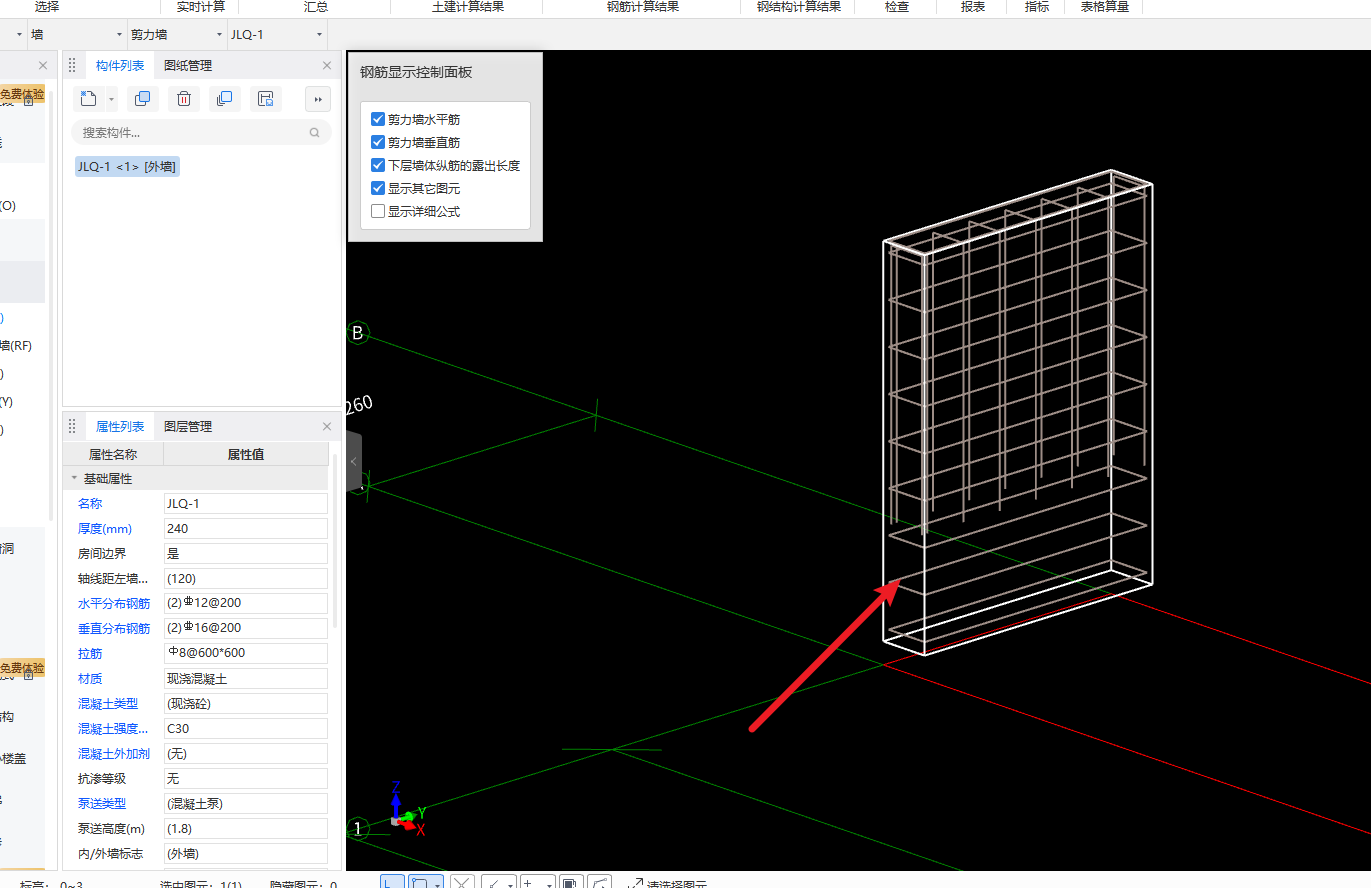Open the 表格算量 ribbon group
Image resolution: width=1371 pixels, height=888 pixels.
point(1105,7)
